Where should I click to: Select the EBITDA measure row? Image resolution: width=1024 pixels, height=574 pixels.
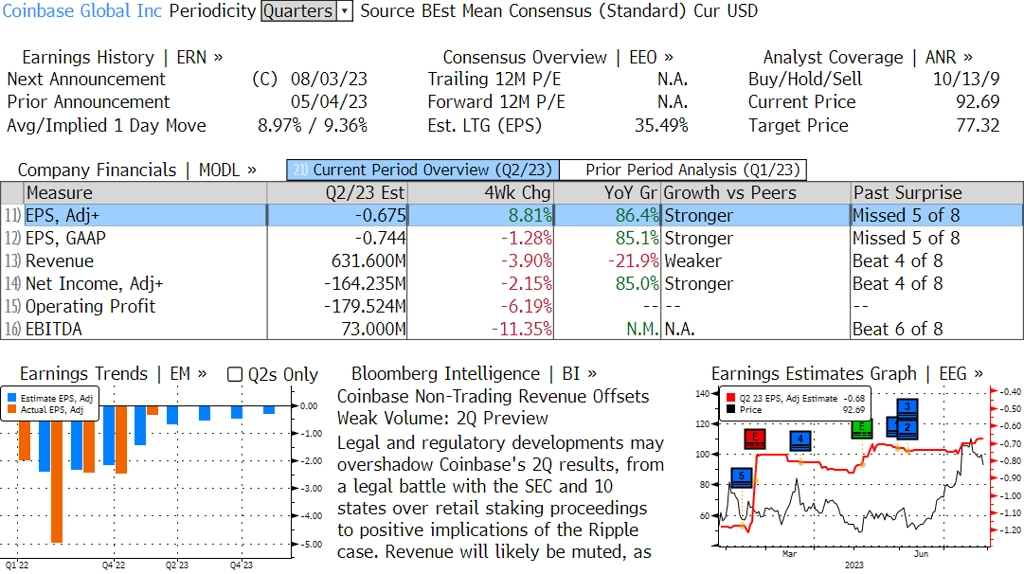pos(512,329)
